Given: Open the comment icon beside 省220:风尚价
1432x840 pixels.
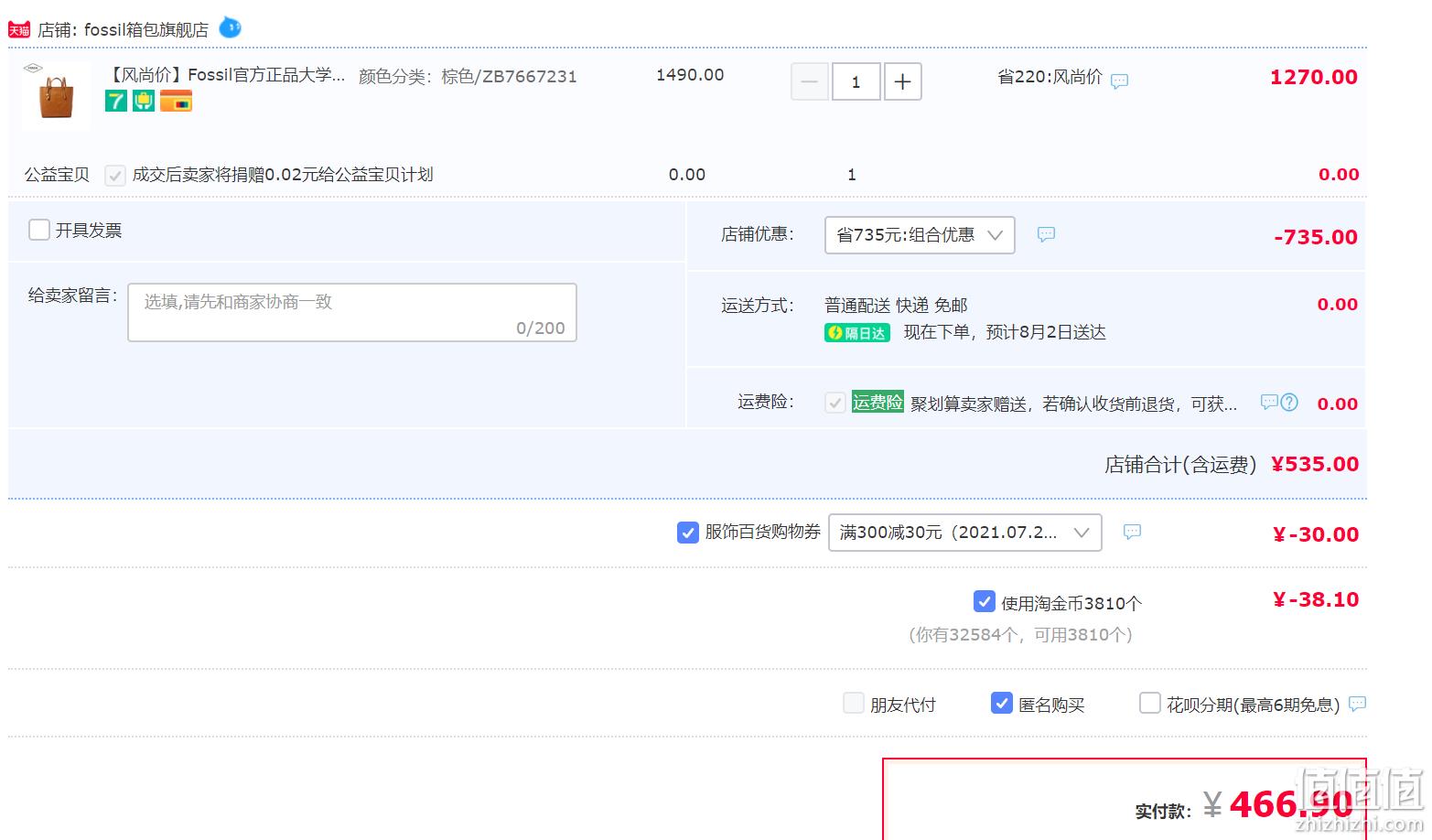Looking at the screenshot, I should 1119,81.
